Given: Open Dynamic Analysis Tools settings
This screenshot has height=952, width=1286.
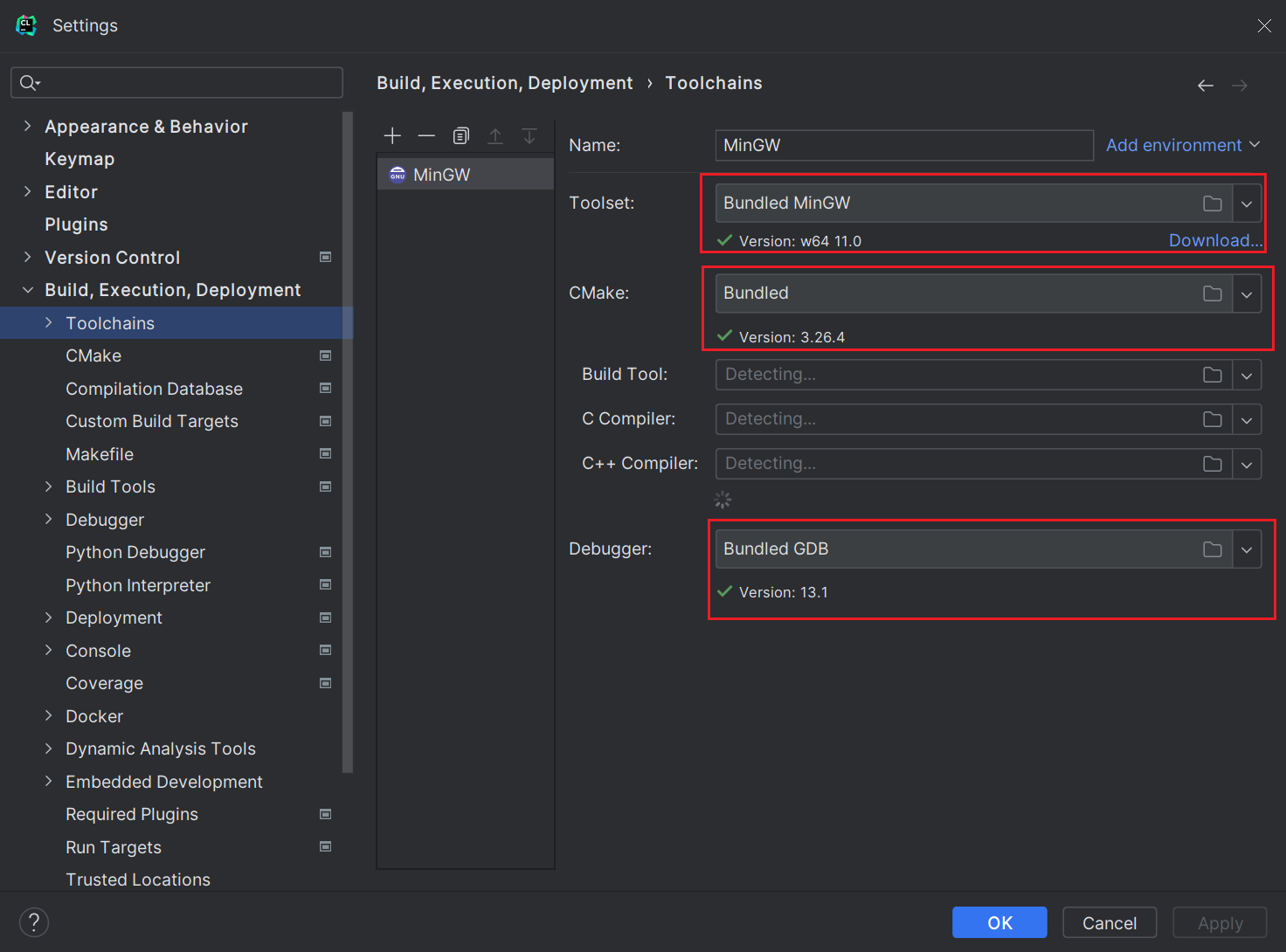Looking at the screenshot, I should click(x=161, y=748).
